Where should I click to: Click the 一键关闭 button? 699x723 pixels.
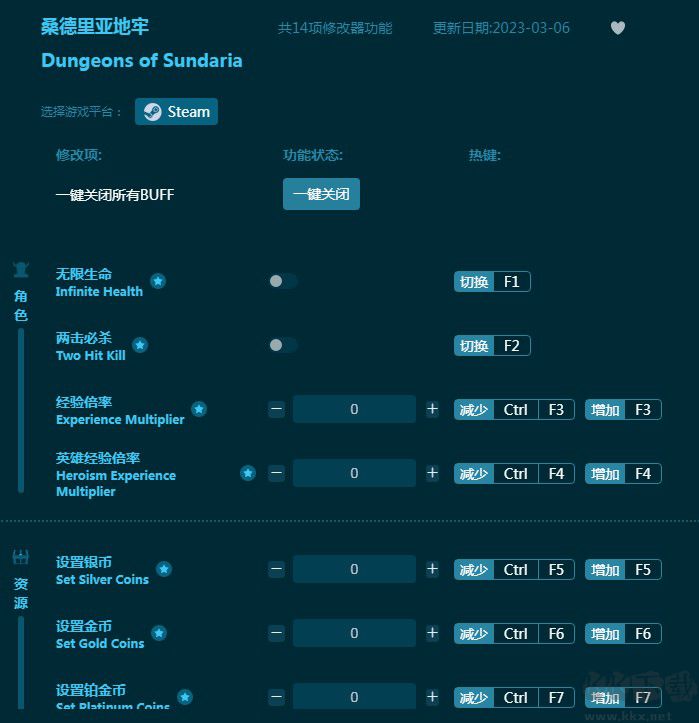pyautogui.click(x=321, y=194)
